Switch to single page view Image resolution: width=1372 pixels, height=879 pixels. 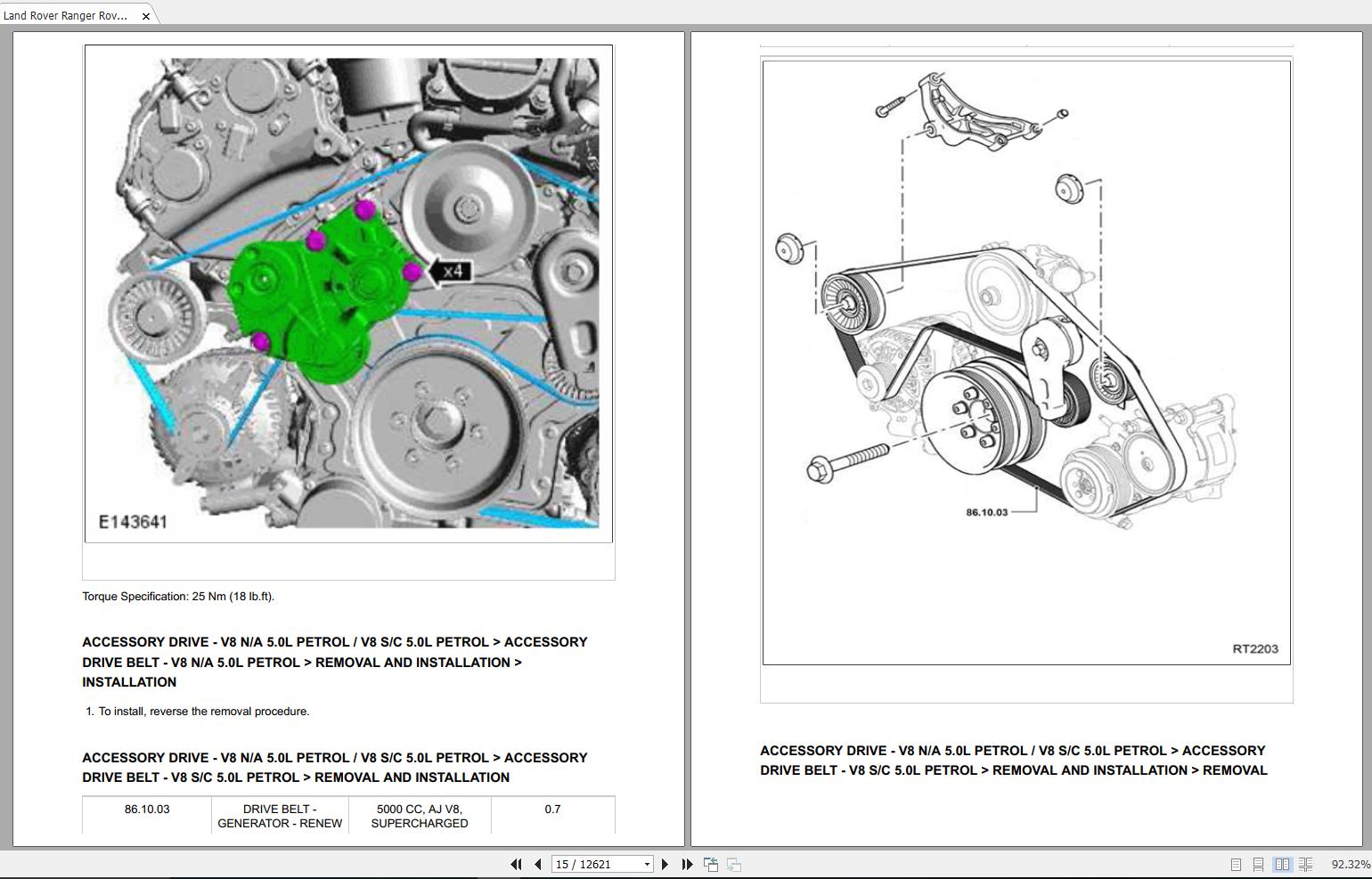[x=1236, y=864]
